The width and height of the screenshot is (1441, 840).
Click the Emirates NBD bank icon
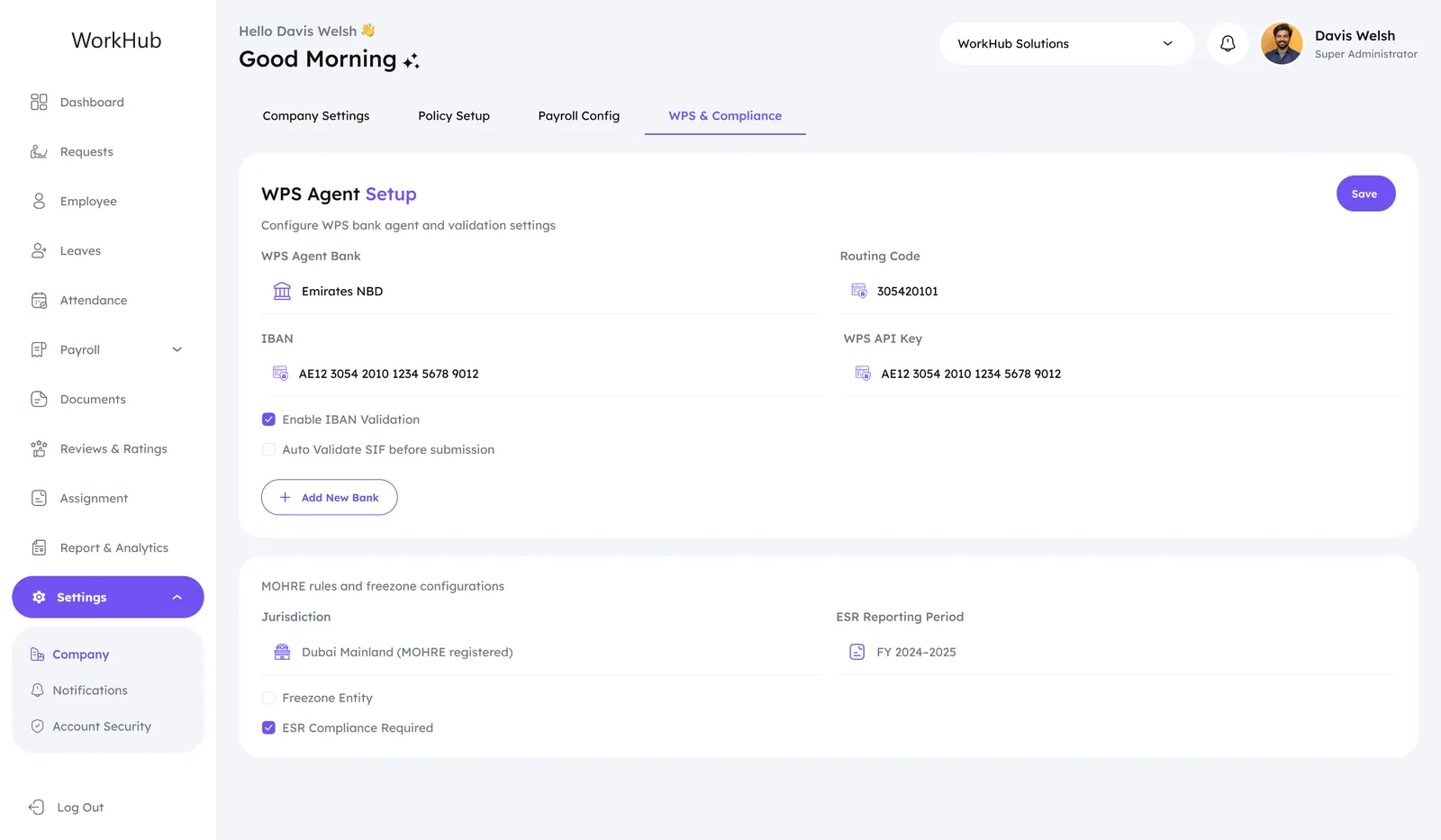click(x=282, y=291)
